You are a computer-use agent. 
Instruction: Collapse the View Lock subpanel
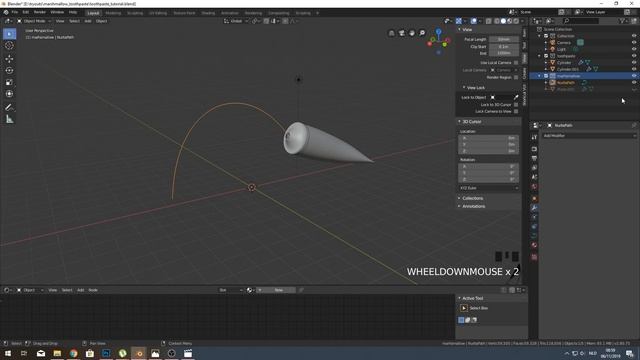coord(464,87)
